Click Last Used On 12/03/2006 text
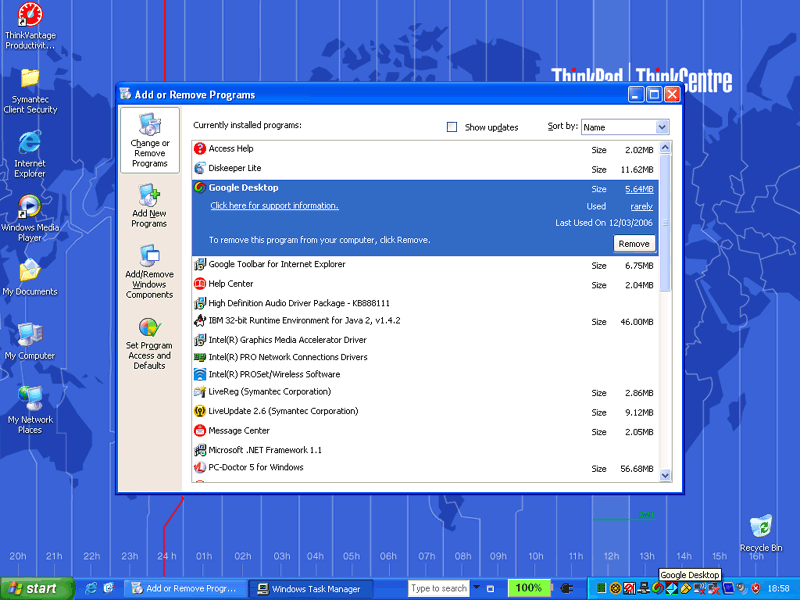 [604, 223]
